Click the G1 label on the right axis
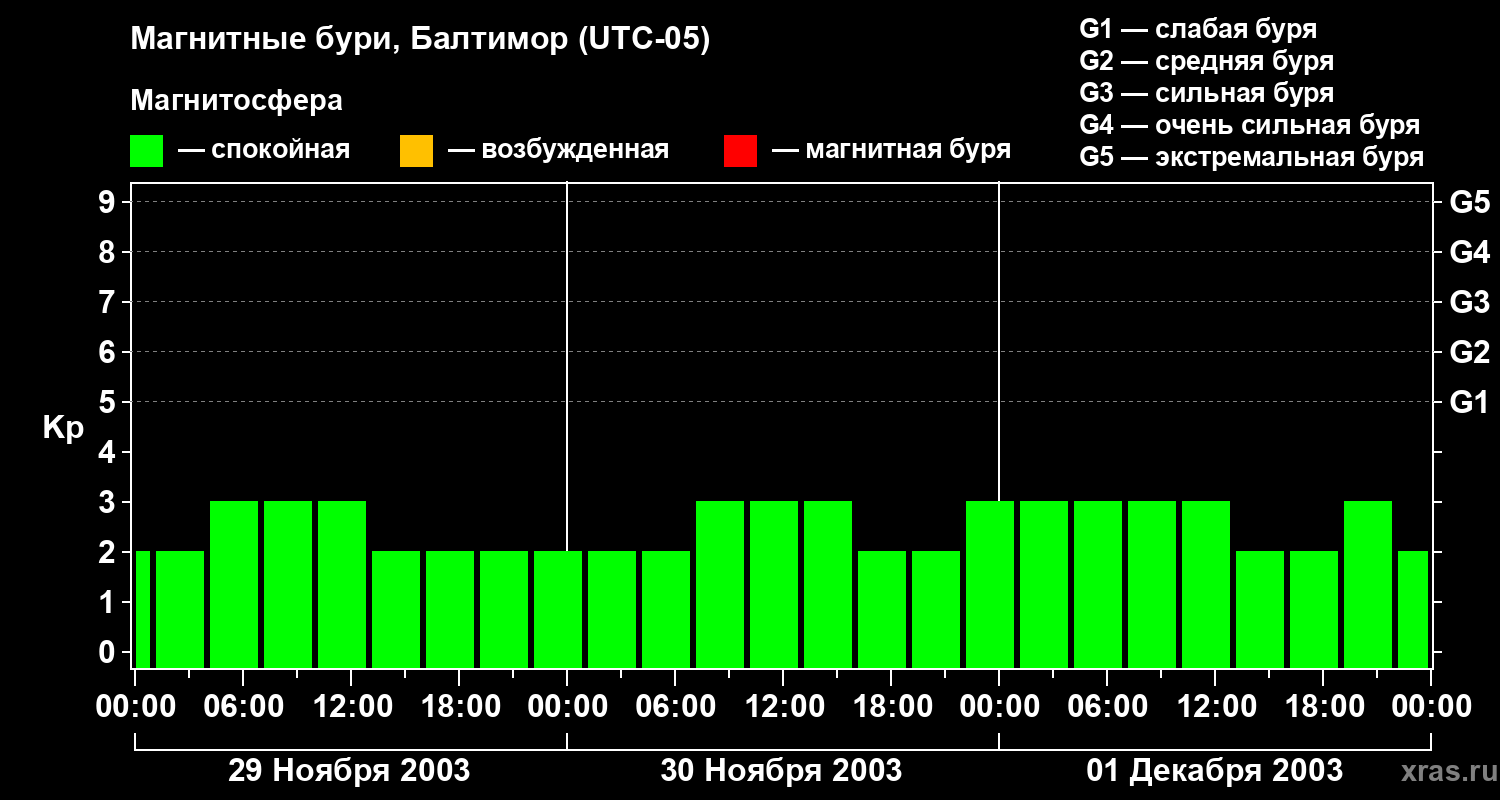The image size is (1500, 800). 1469,402
